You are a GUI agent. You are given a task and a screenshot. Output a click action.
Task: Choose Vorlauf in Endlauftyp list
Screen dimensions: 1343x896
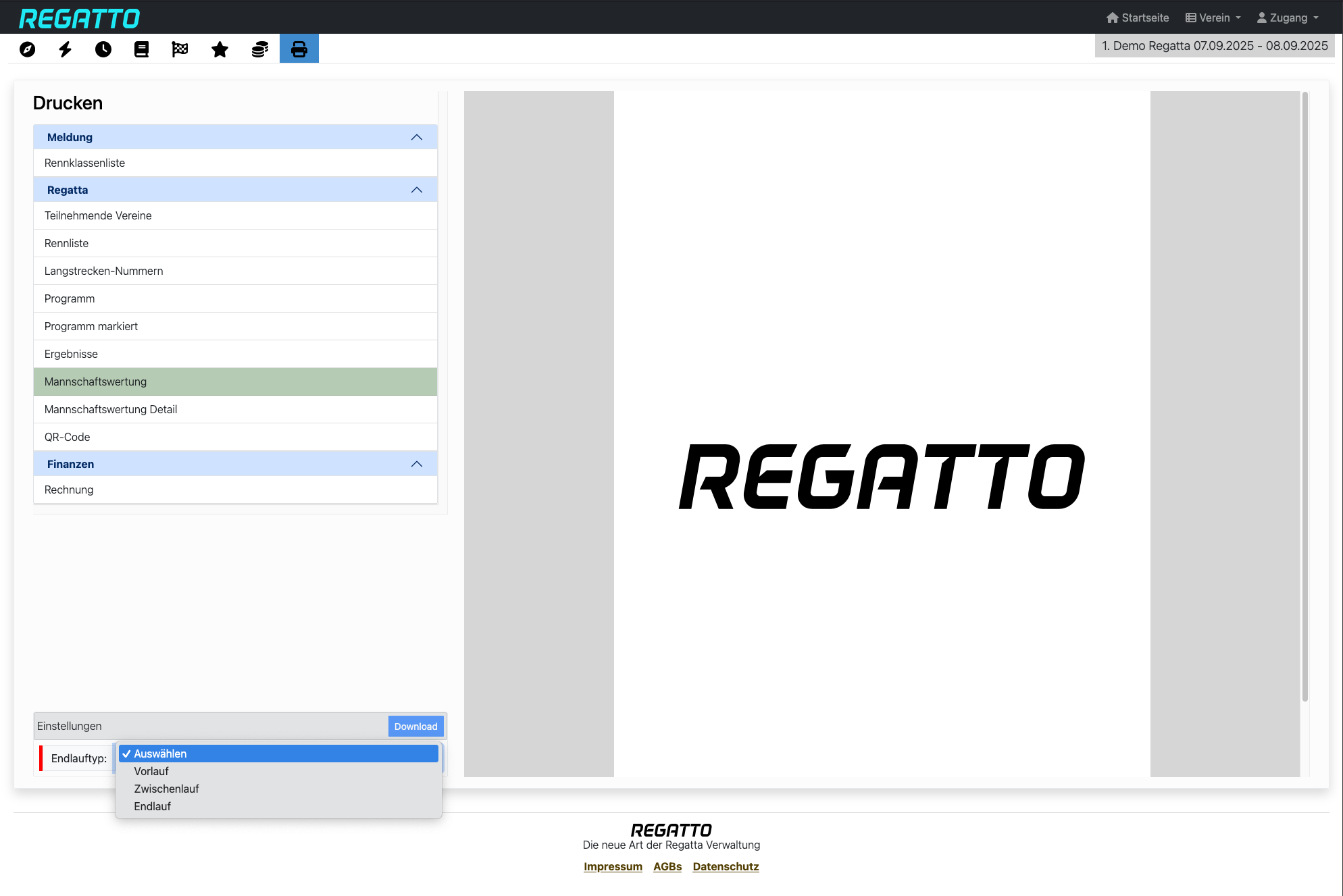click(278, 771)
